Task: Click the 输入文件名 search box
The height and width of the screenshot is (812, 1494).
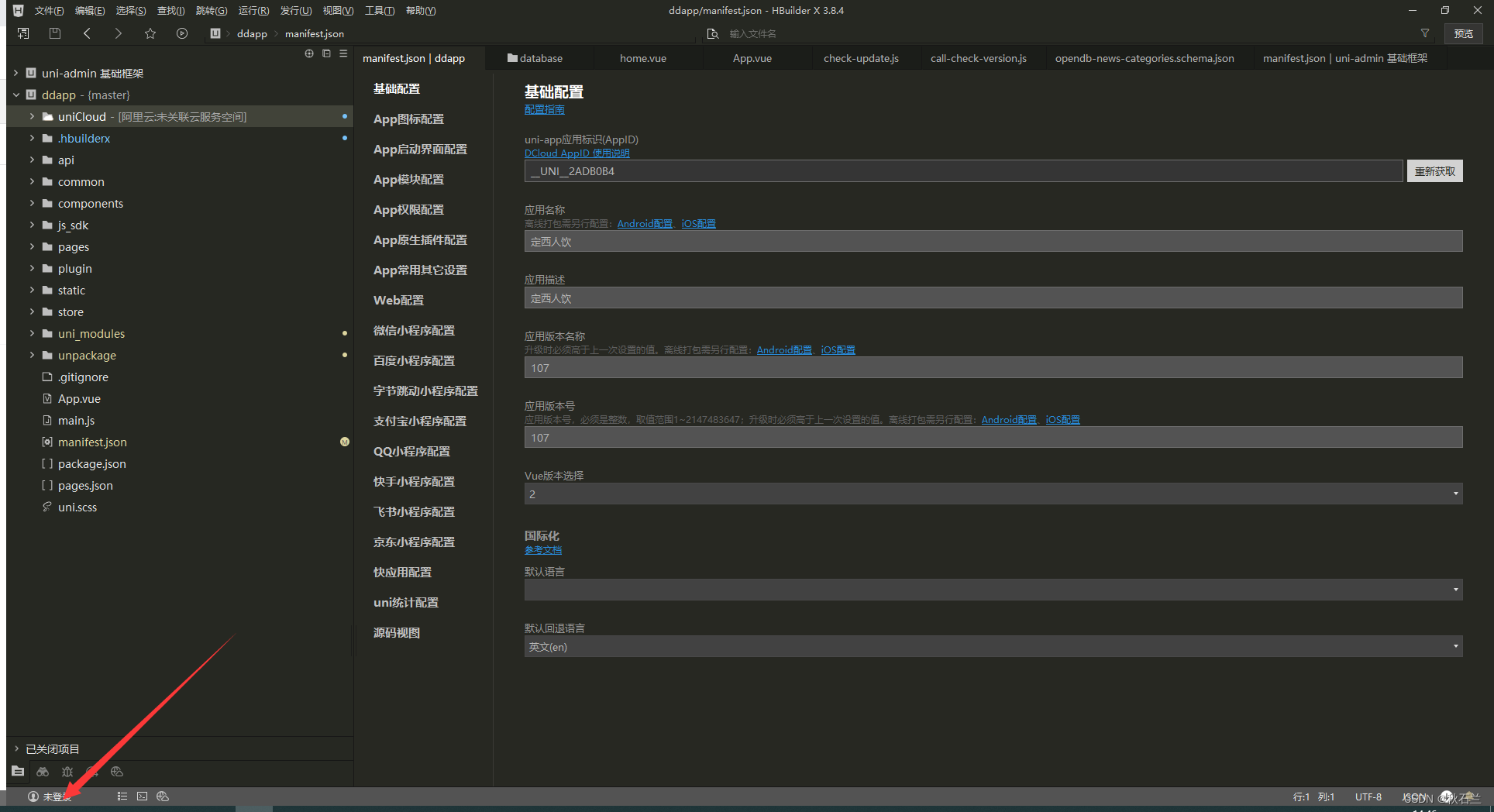Action: click(x=1069, y=33)
